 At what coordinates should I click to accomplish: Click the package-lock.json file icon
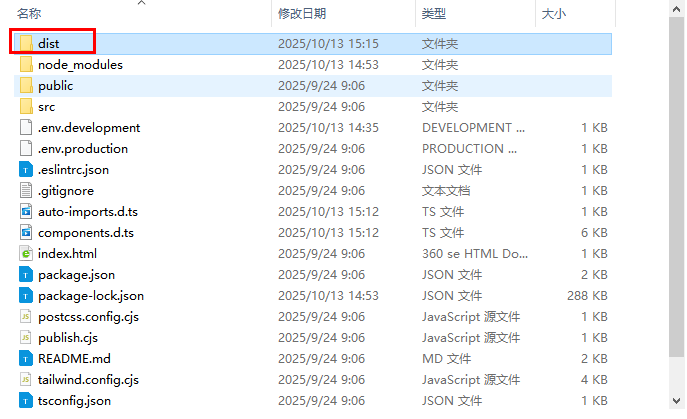tap(26, 296)
